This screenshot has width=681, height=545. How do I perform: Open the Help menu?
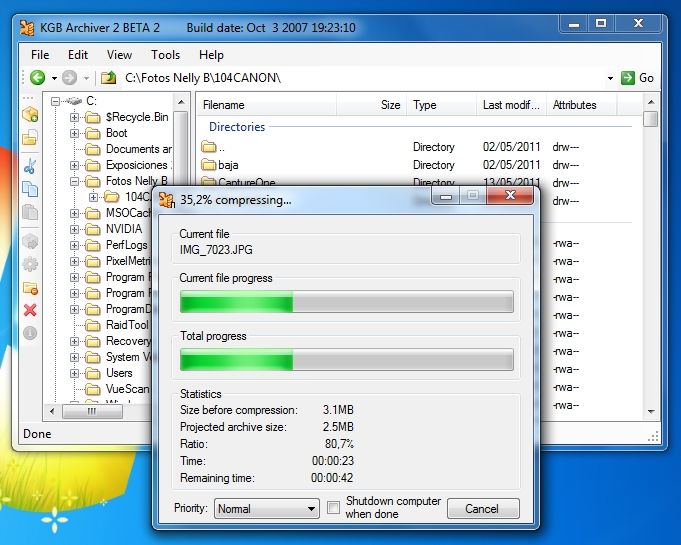[211, 55]
